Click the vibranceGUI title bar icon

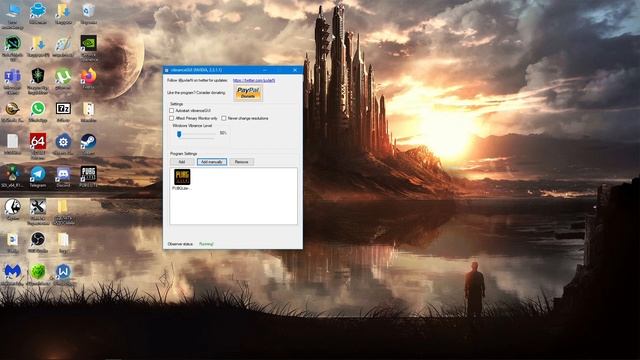(x=167, y=71)
